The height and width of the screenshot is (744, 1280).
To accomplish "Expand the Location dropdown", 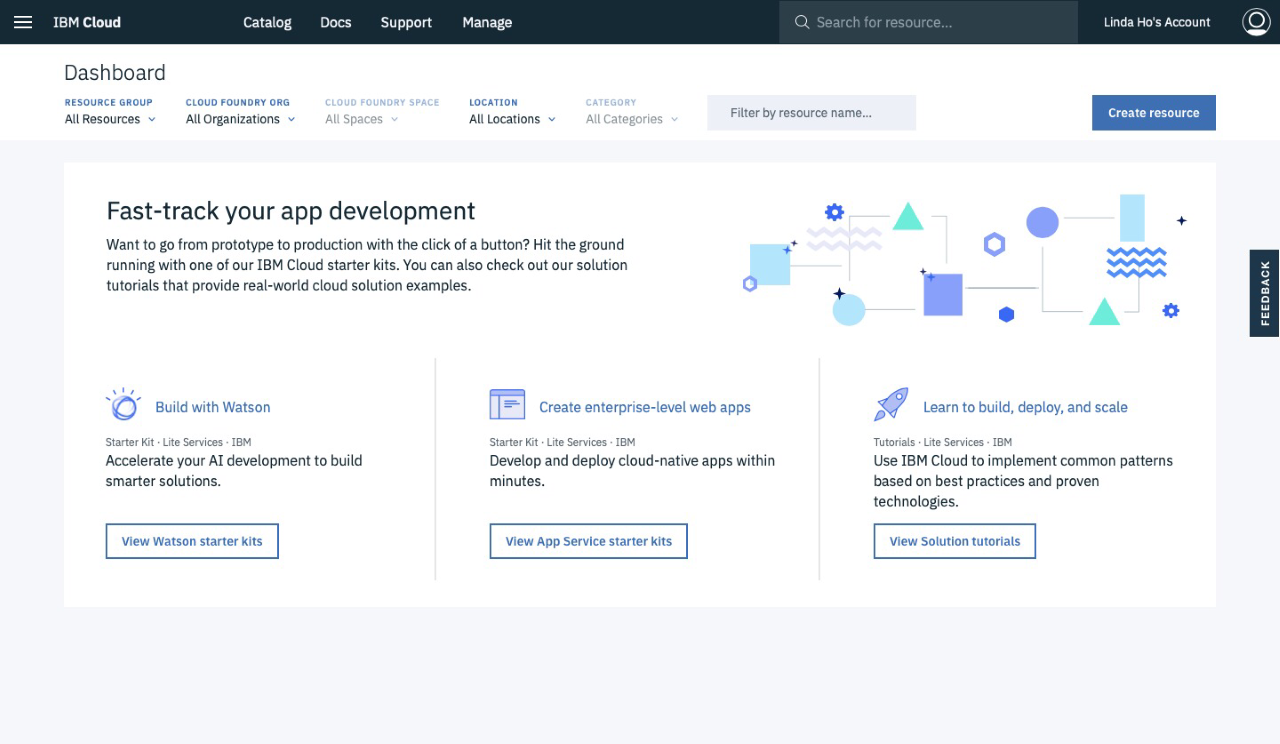I will coord(512,119).
